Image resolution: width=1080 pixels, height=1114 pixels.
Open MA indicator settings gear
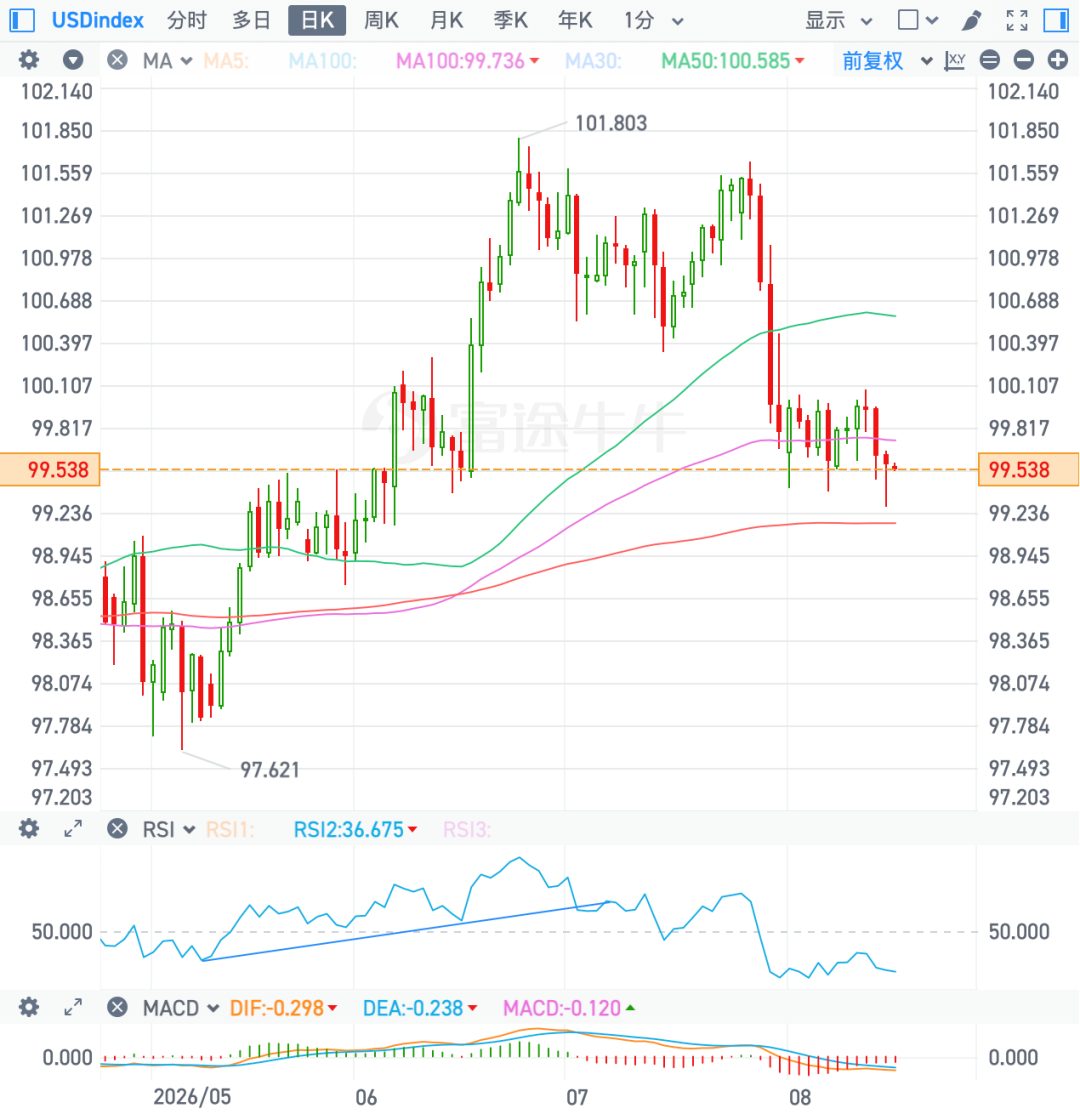click(28, 60)
